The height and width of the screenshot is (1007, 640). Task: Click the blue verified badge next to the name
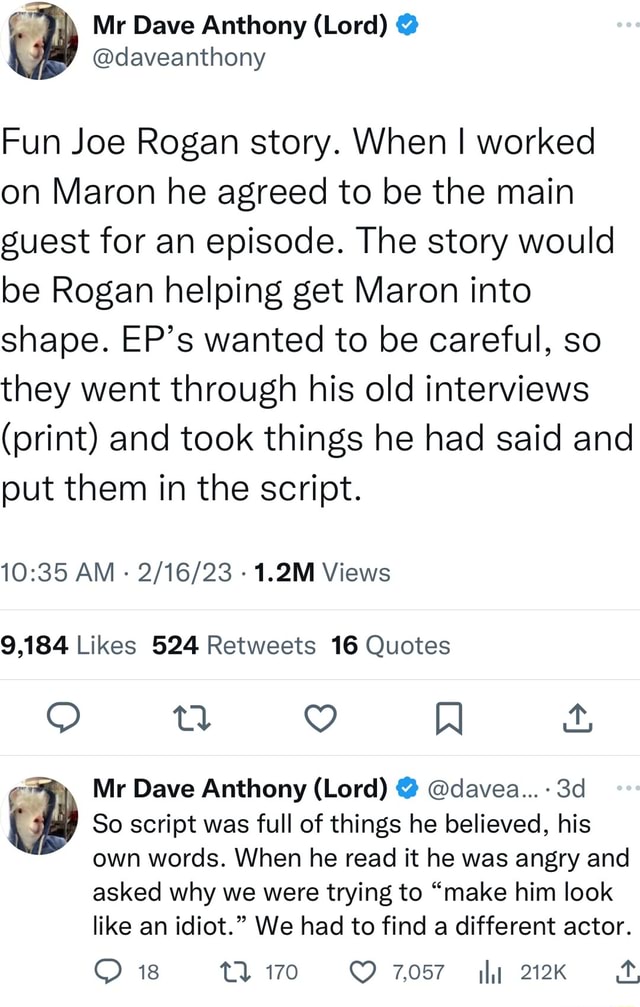point(406,25)
